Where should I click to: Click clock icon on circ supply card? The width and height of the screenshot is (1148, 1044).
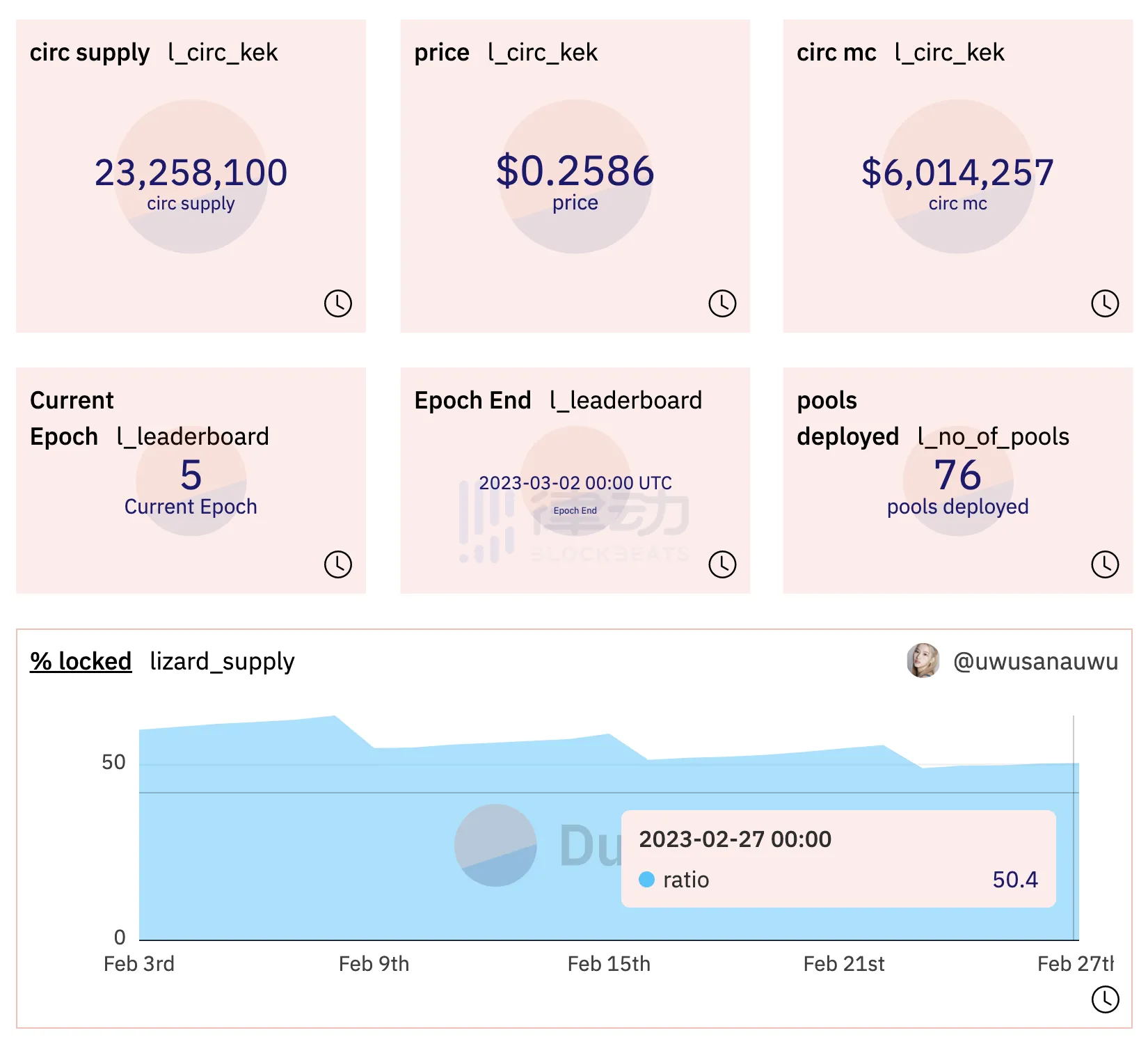pyautogui.click(x=338, y=303)
